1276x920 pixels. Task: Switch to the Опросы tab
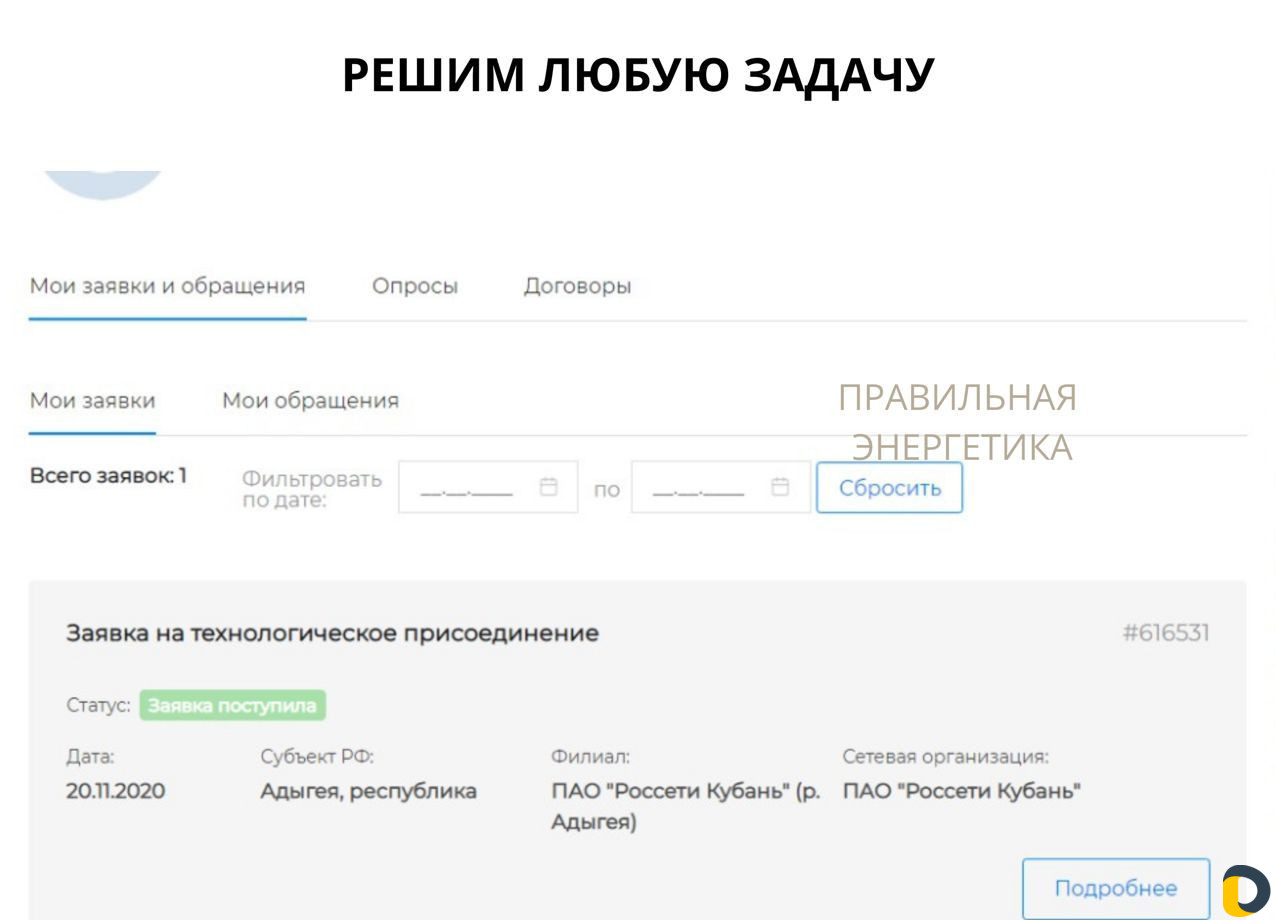tap(415, 286)
